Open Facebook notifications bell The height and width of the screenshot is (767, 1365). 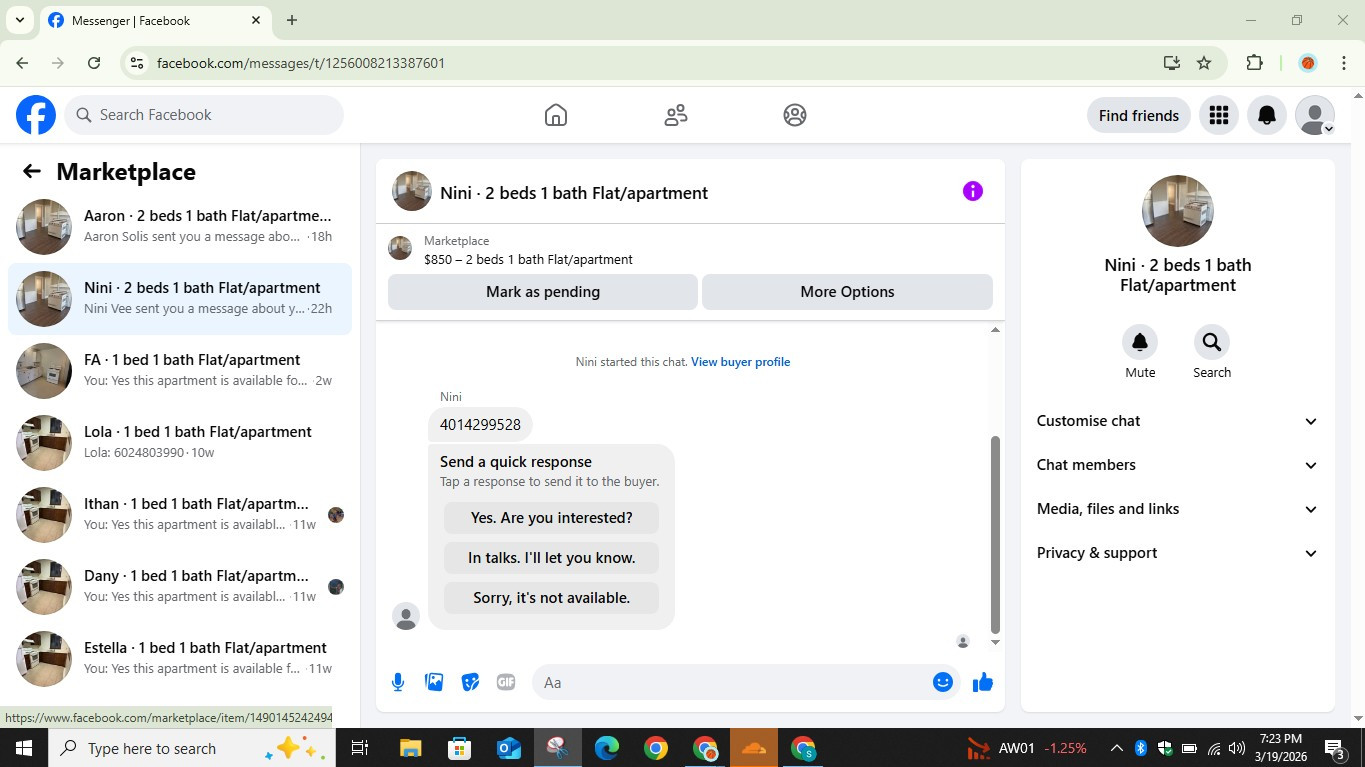click(1267, 115)
